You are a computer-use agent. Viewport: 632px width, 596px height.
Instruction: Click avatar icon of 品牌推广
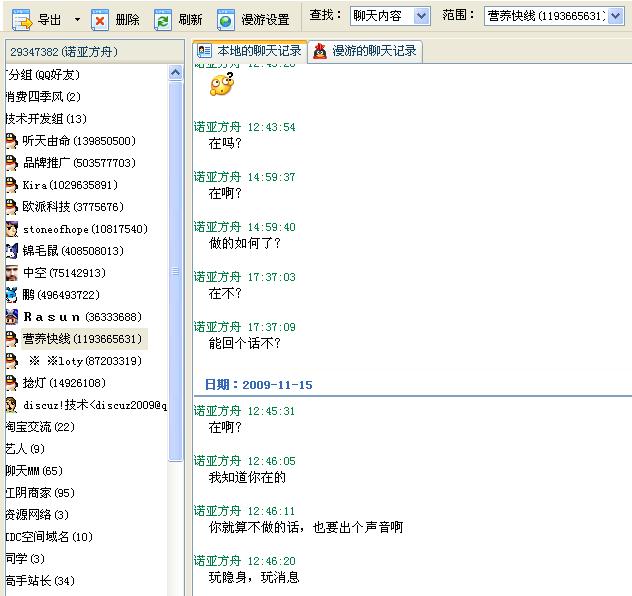coord(12,163)
